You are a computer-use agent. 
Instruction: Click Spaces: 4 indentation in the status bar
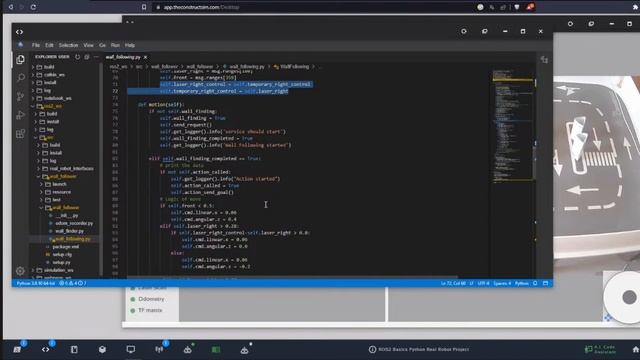click(502, 283)
